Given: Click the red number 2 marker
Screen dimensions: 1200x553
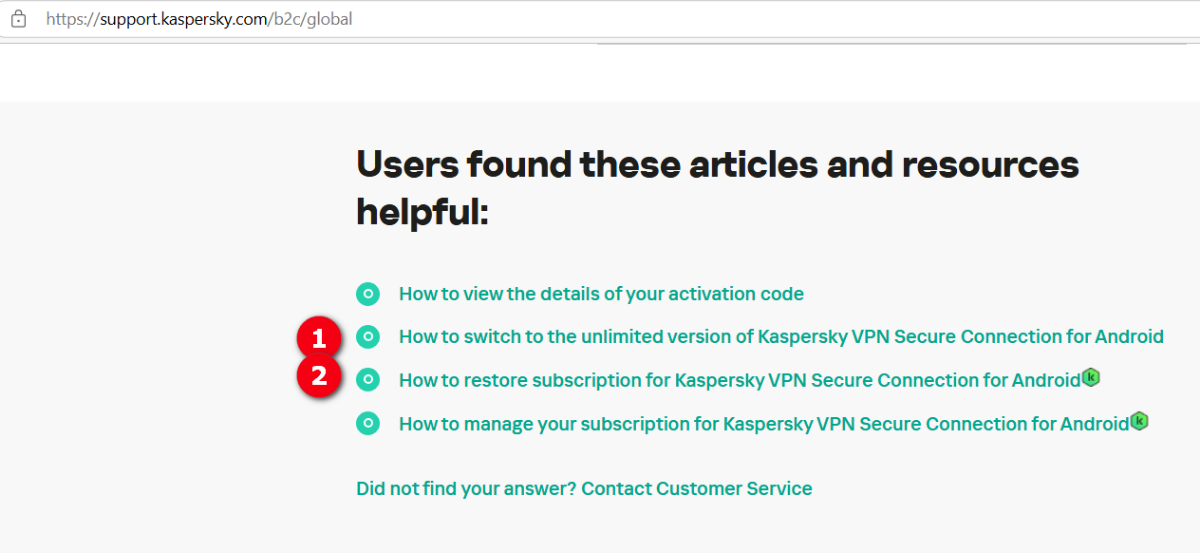Looking at the screenshot, I should (319, 377).
